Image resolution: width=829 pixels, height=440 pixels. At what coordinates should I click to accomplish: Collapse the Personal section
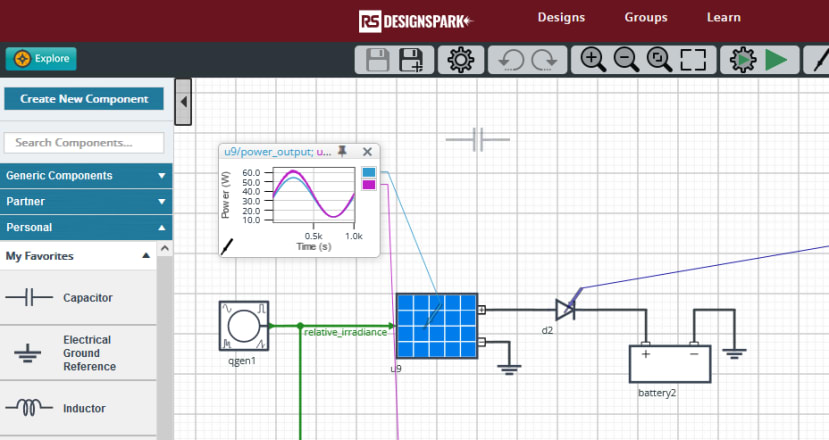(86, 227)
